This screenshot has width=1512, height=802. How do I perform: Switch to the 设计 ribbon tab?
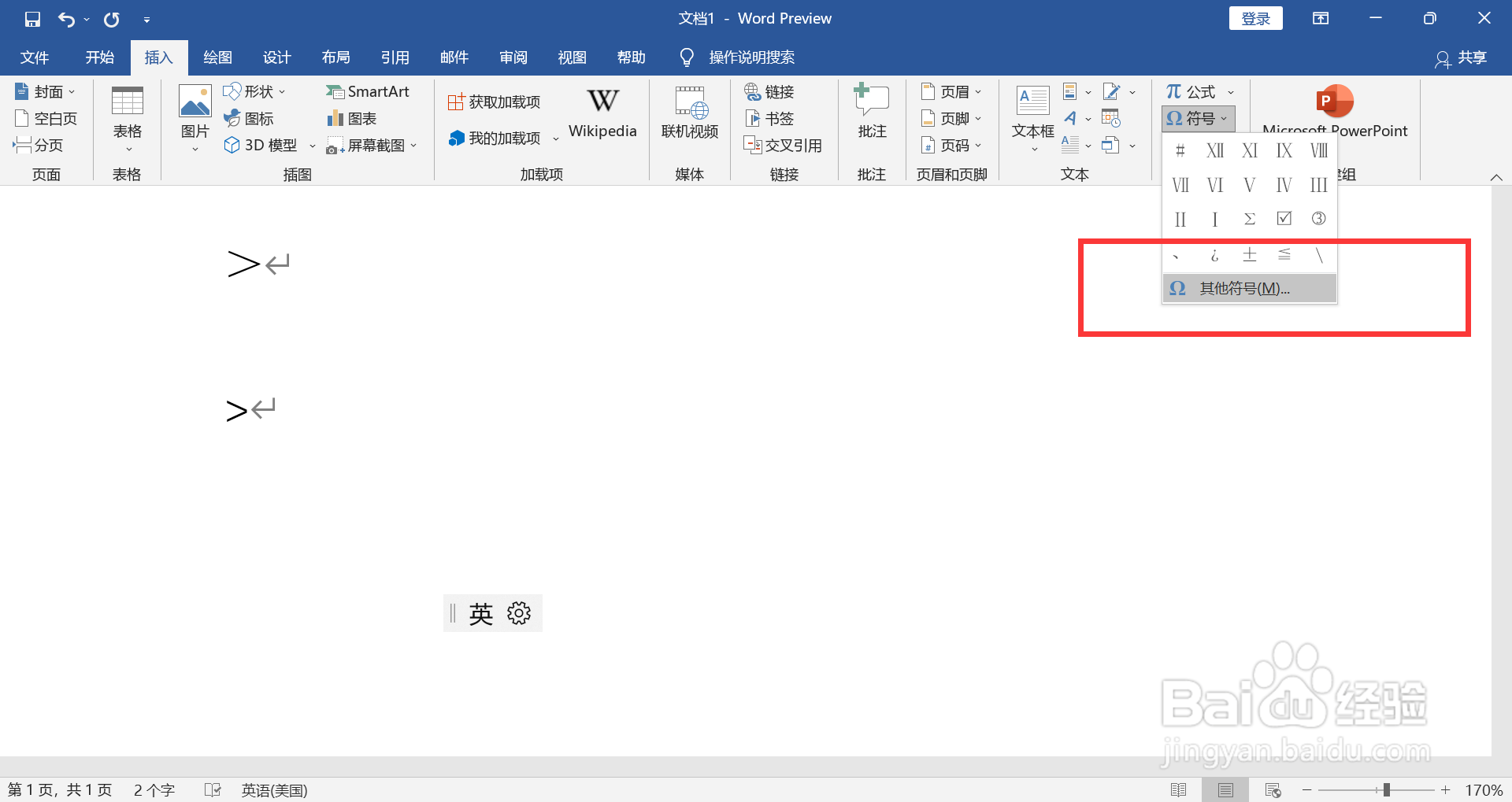pos(276,57)
